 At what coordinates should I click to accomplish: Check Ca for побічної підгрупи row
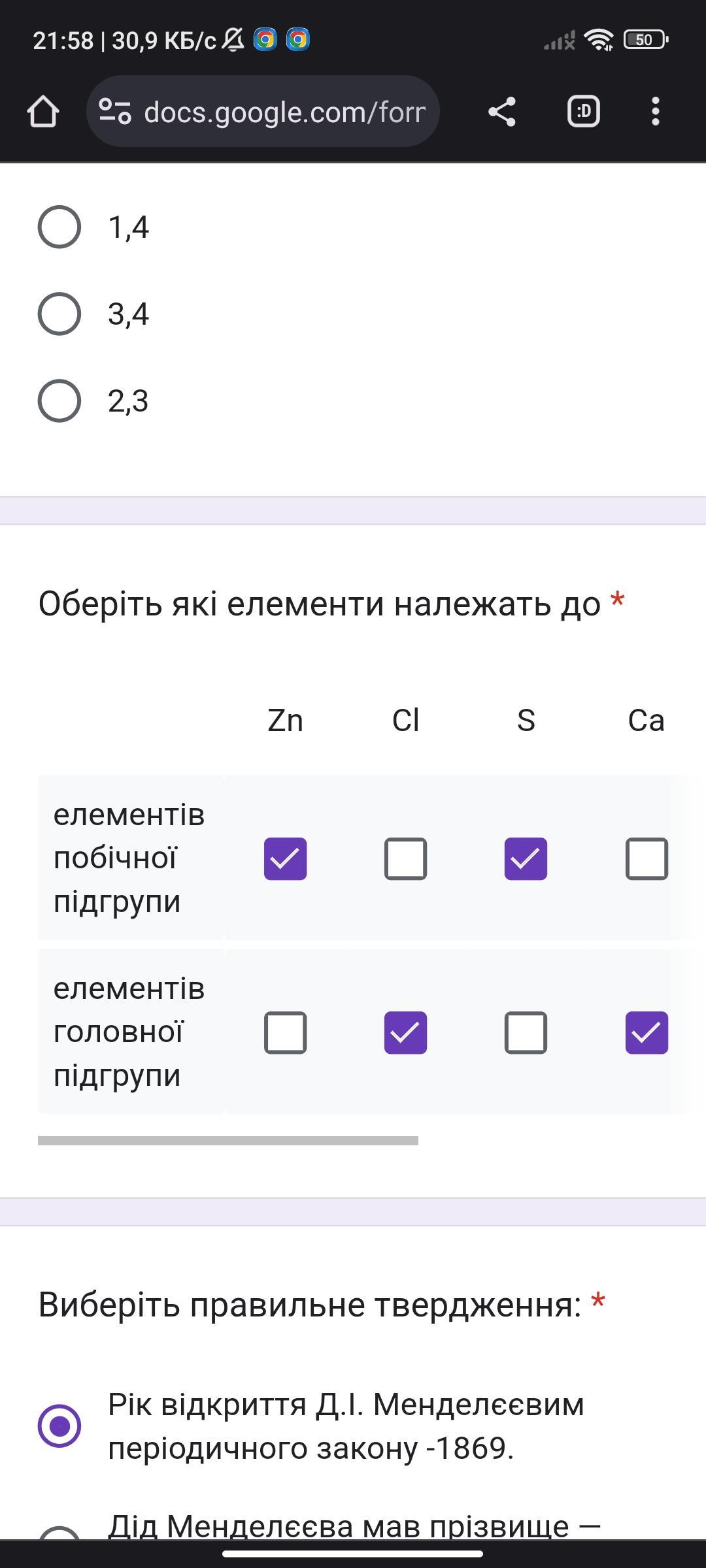(x=647, y=859)
